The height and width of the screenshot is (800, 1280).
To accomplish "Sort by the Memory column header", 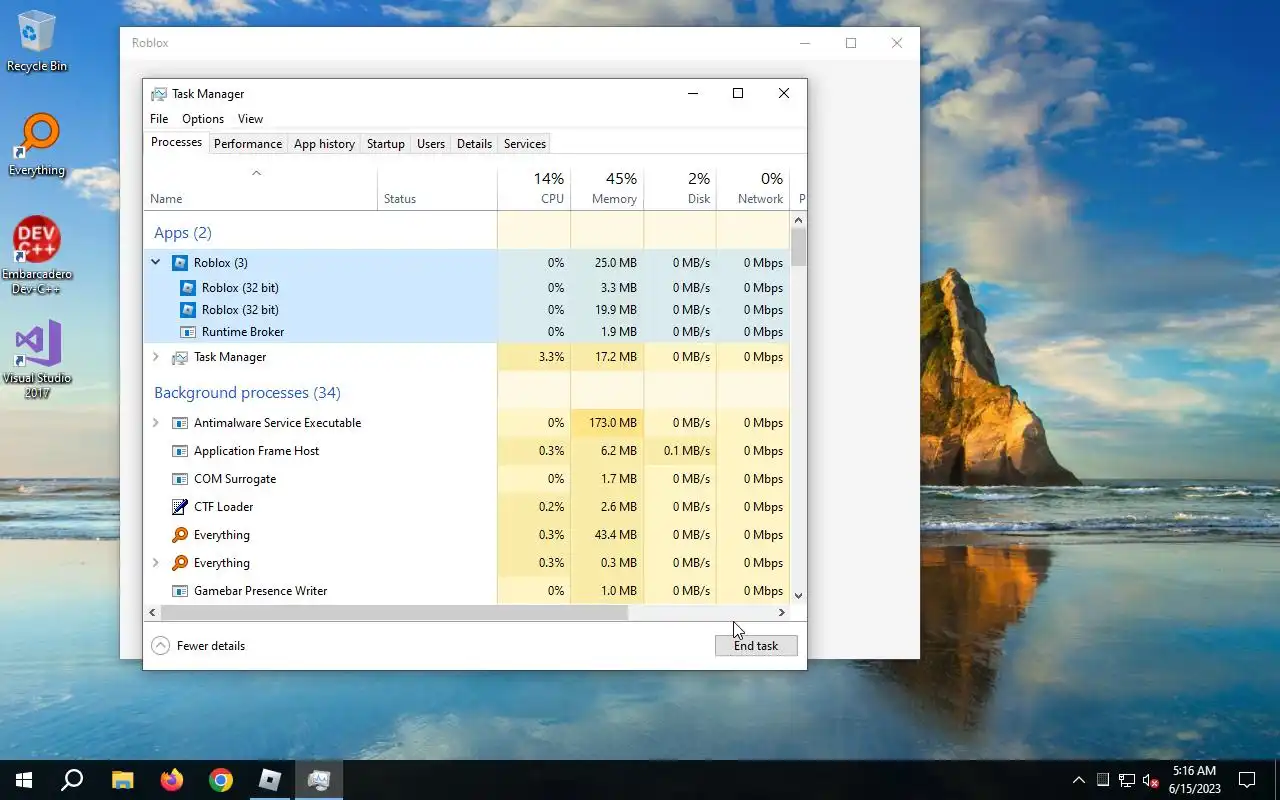I will [607, 188].
